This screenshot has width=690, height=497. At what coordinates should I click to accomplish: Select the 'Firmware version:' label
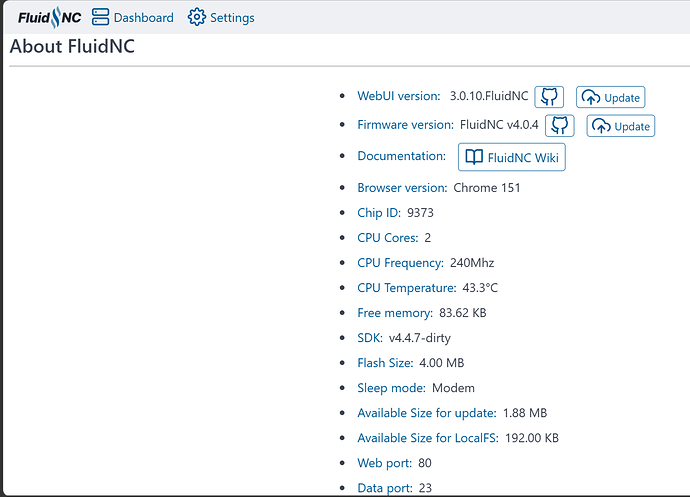click(405, 125)
